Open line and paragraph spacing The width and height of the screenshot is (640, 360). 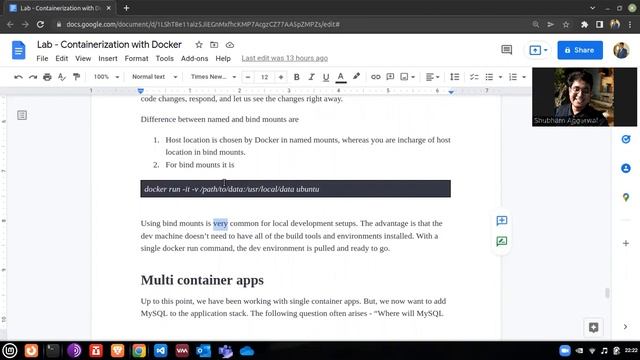(x=454, y=77)
